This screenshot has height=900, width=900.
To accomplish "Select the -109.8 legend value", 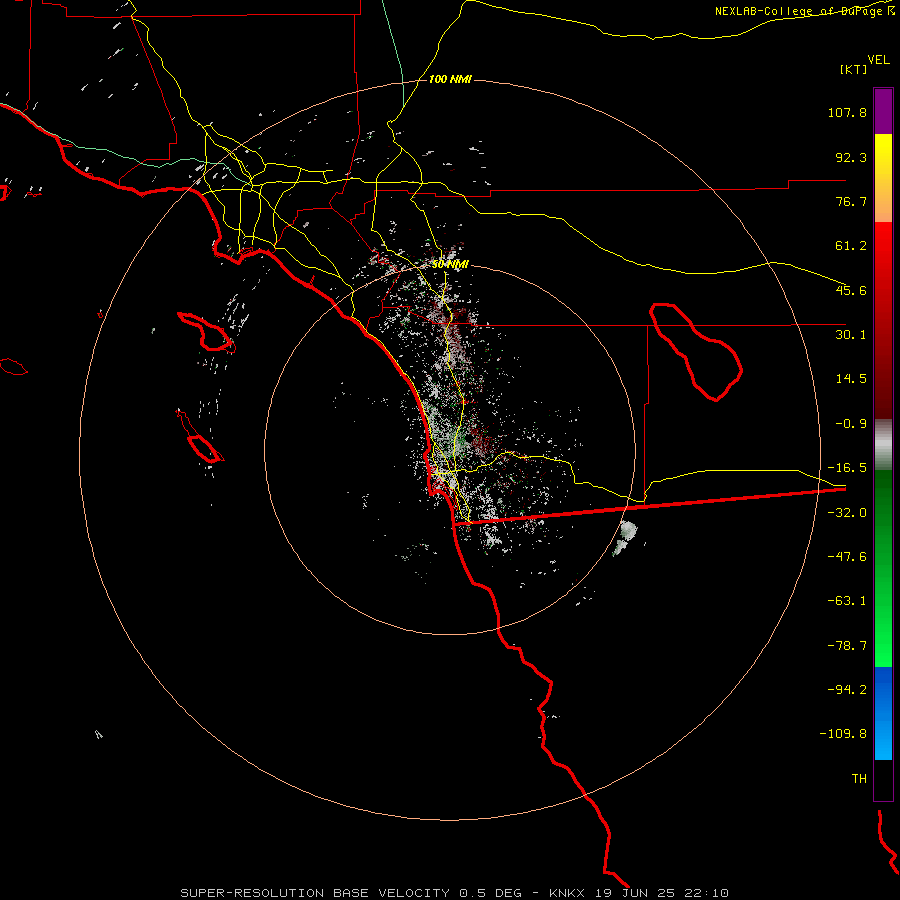I will [x=843, y=734].
